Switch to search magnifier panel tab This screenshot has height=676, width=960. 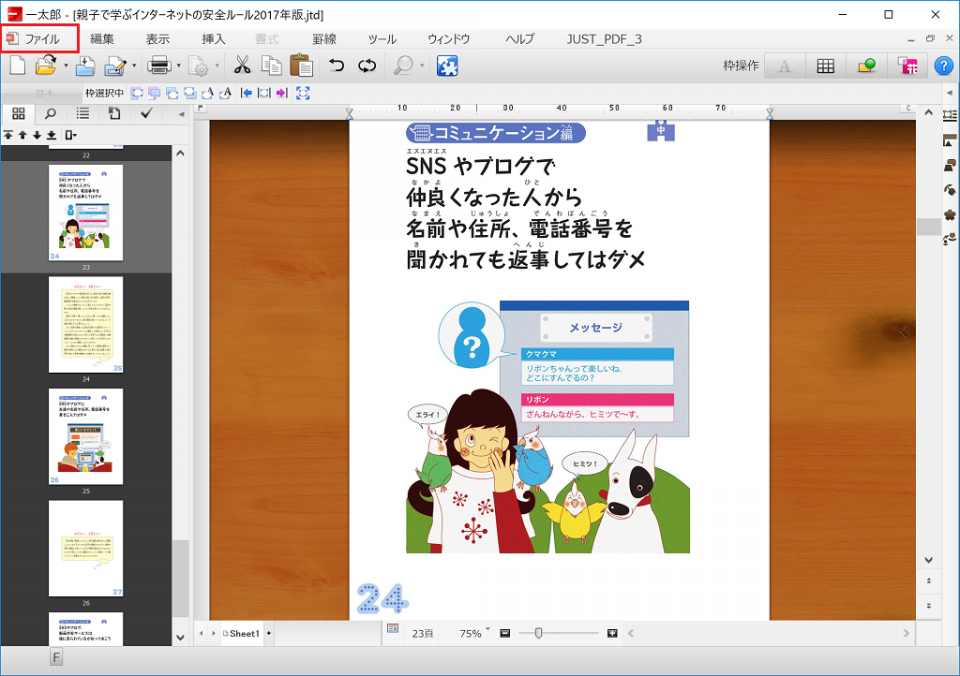tap(50, 113)
